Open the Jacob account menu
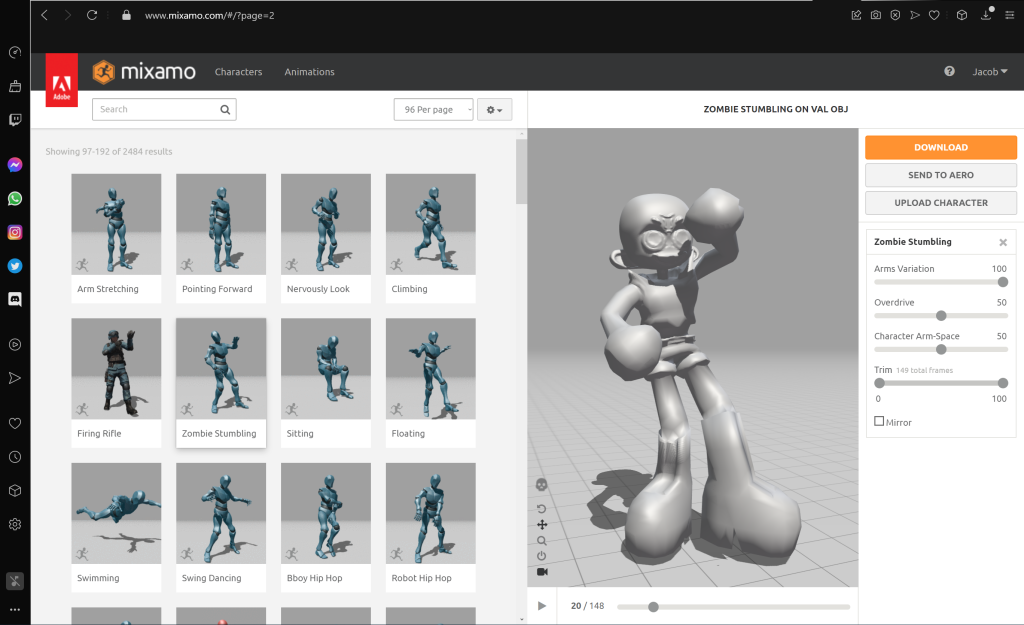1024x625 pixels. (990, 72)
